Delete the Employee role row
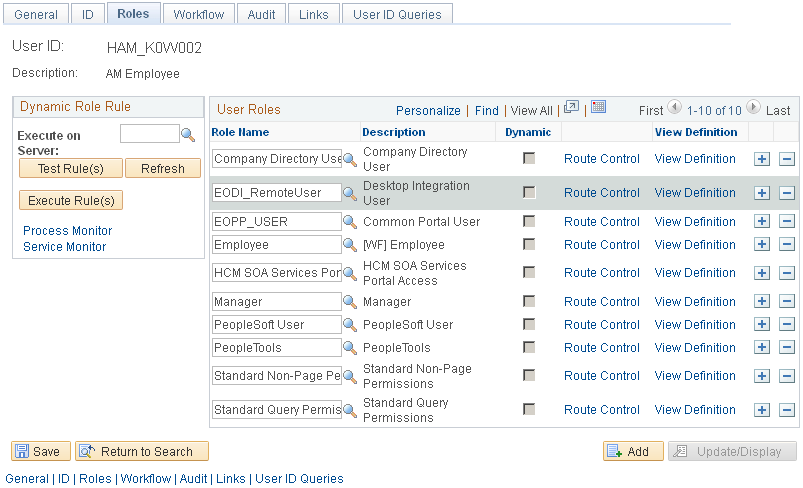This screenshot has width=803, height=488. 787,245
